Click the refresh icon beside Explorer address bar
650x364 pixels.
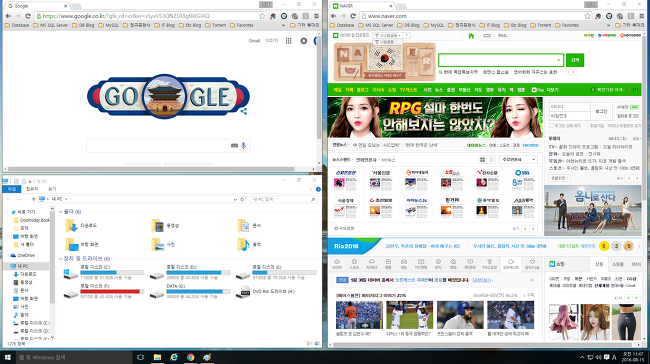[243, 199]
